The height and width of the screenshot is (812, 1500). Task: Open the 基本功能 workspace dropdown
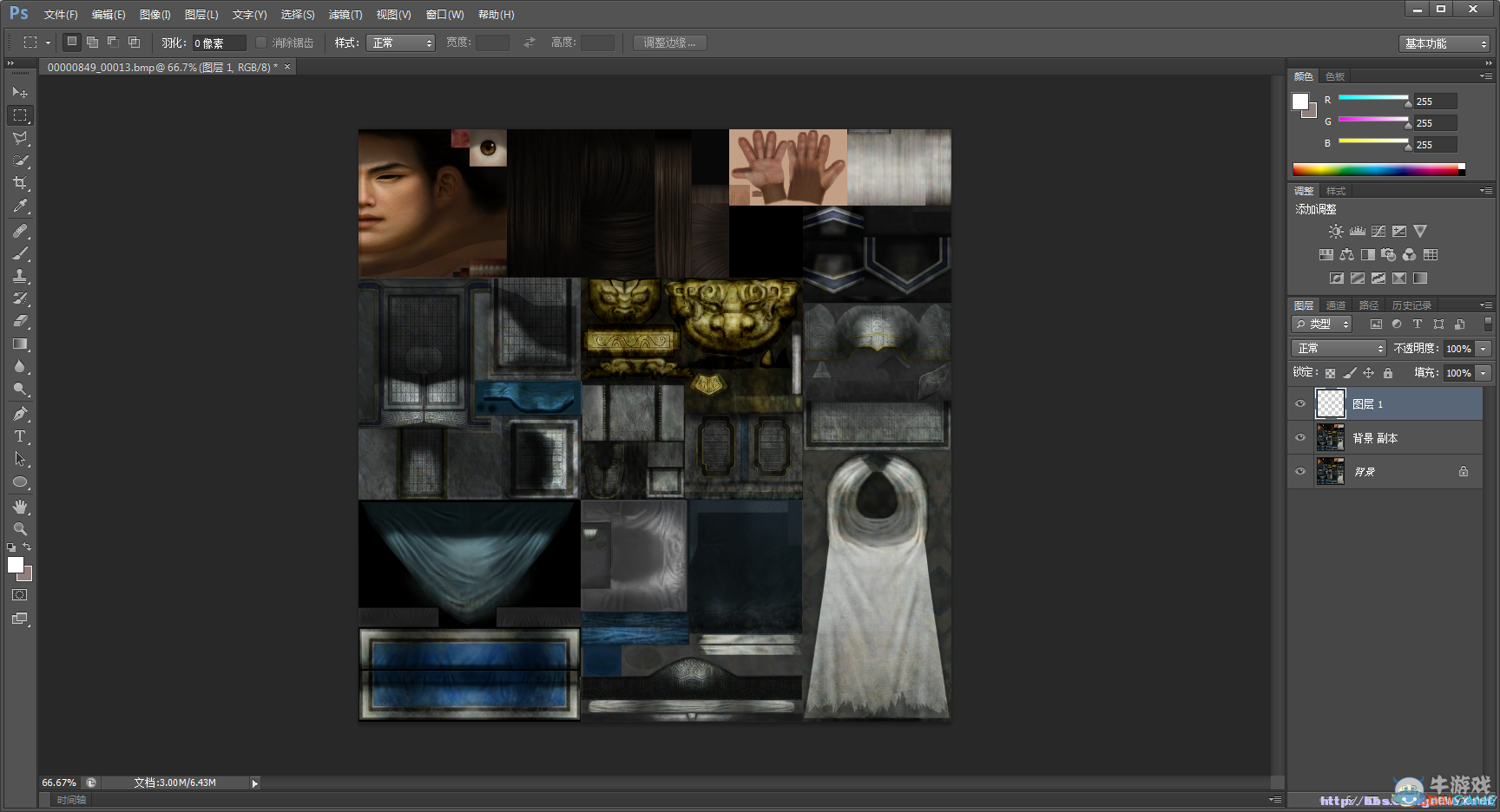(1444, 43)
